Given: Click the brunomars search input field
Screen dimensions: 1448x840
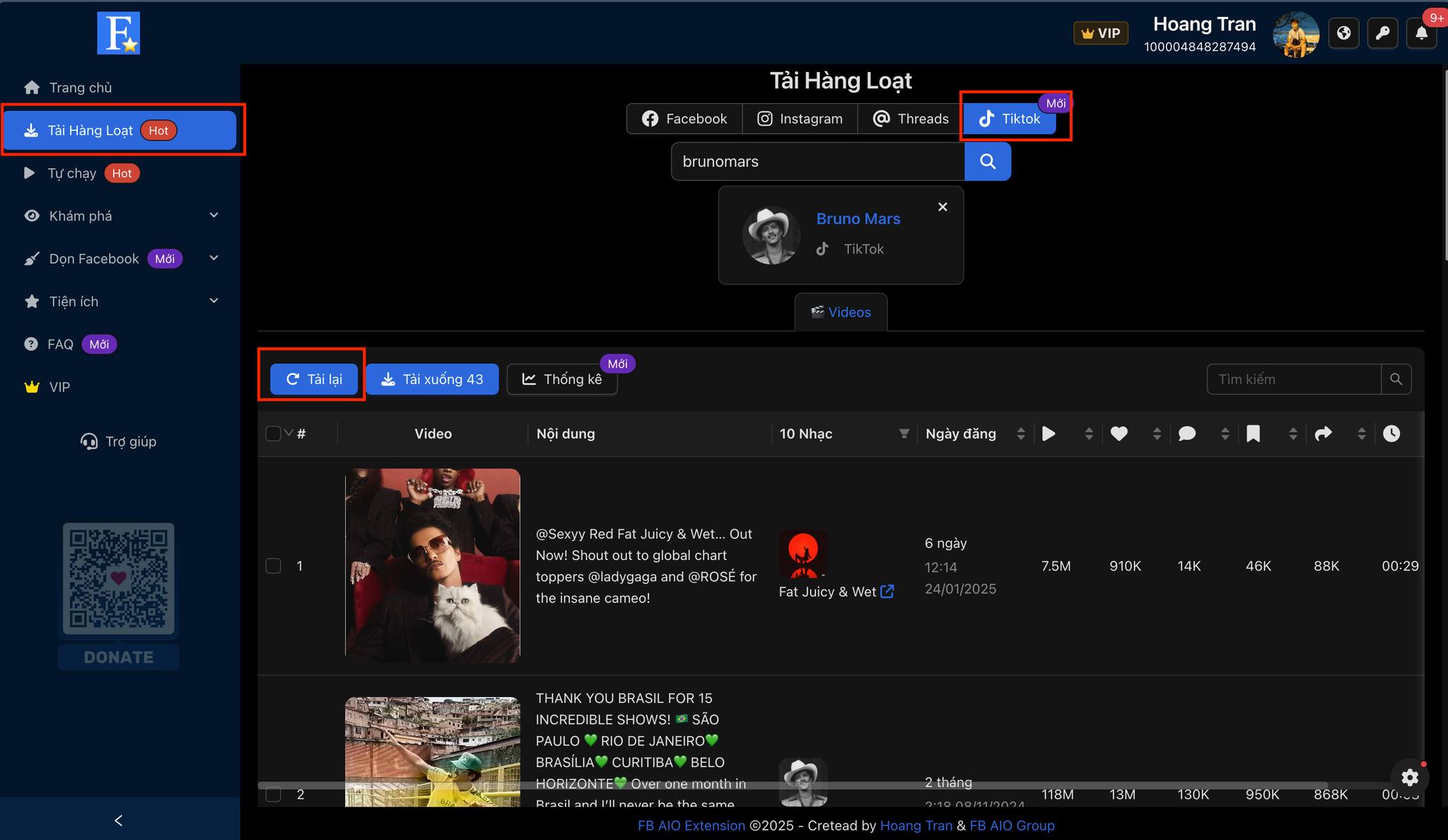Looking at the screenshot, I should point(818,161).
